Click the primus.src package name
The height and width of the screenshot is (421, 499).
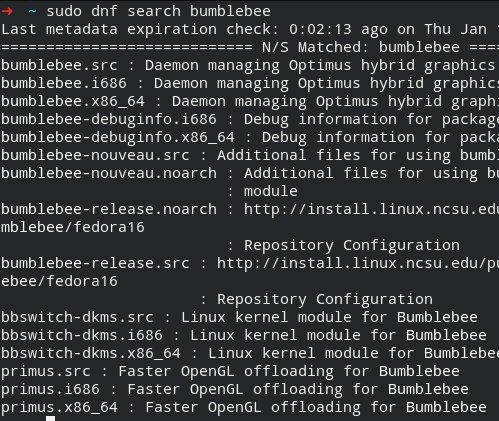coord(46,371)
